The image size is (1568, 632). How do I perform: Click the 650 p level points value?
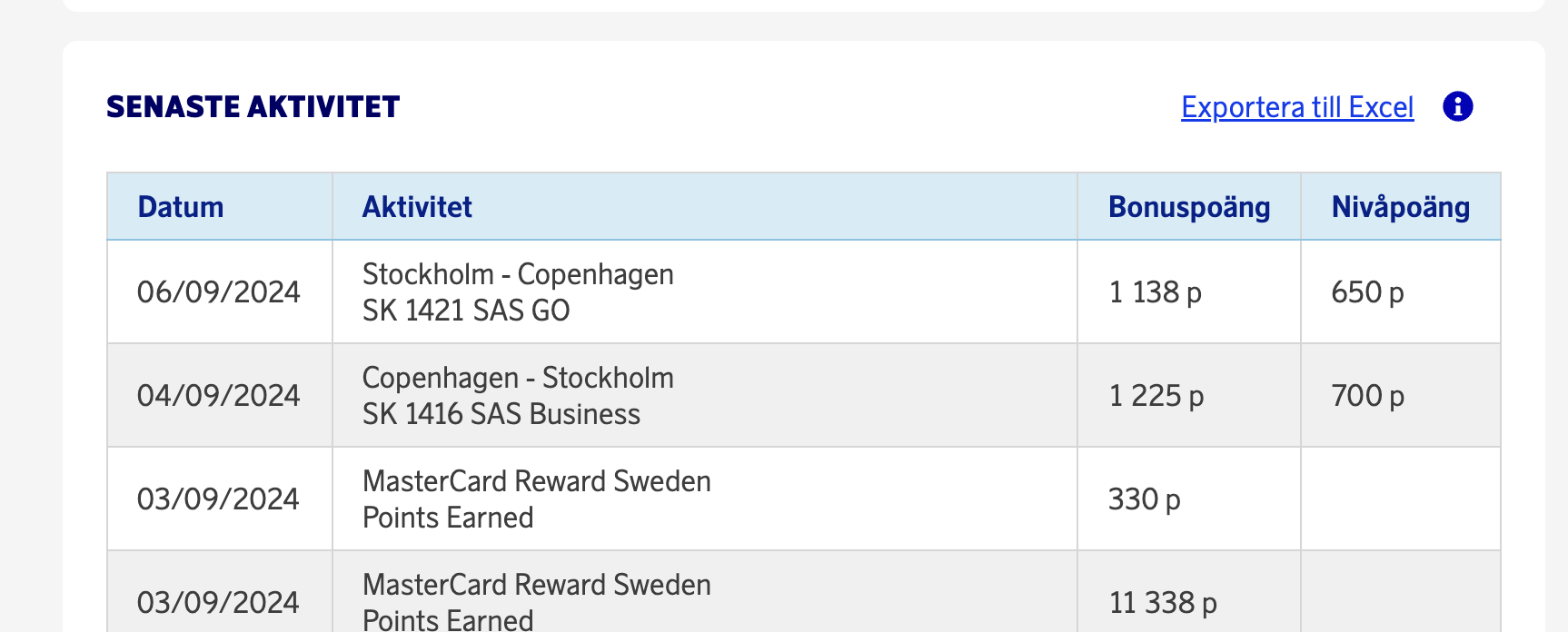click(x=1367, y=292)
